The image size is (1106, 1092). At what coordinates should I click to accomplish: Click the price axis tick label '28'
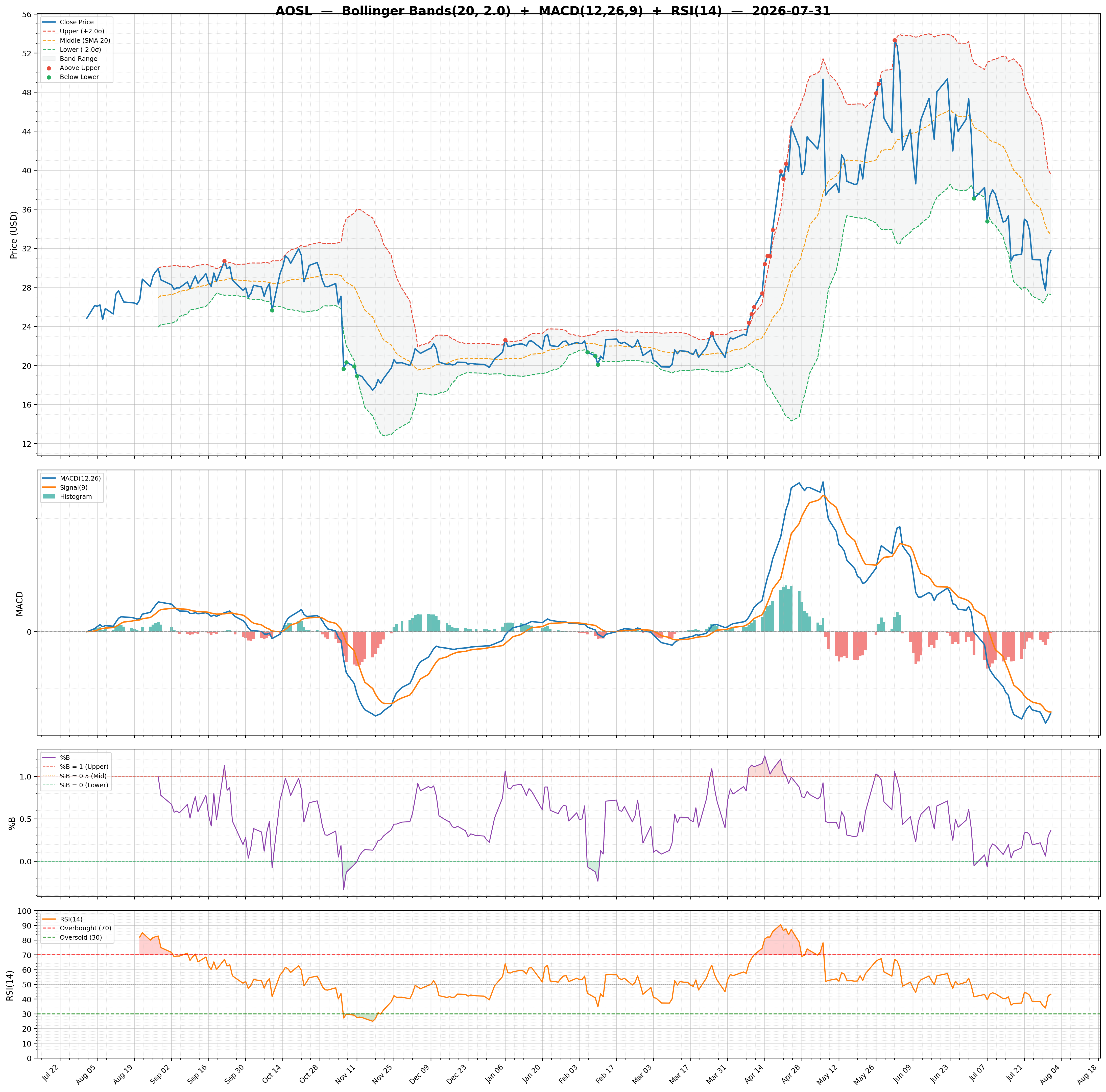pyautogui.click(x=27, y=288)
